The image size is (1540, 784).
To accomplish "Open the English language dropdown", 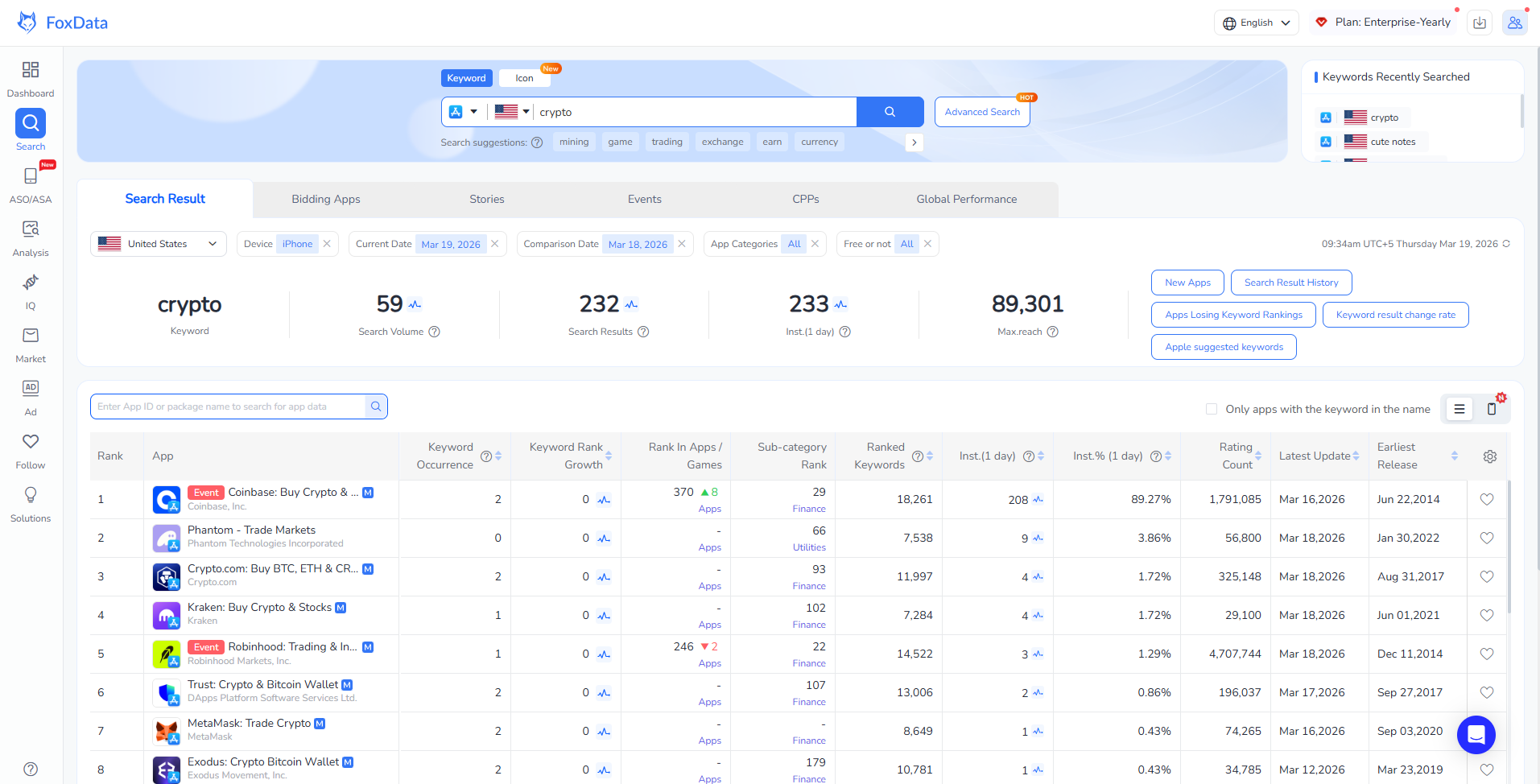I will pos(1256,22).
